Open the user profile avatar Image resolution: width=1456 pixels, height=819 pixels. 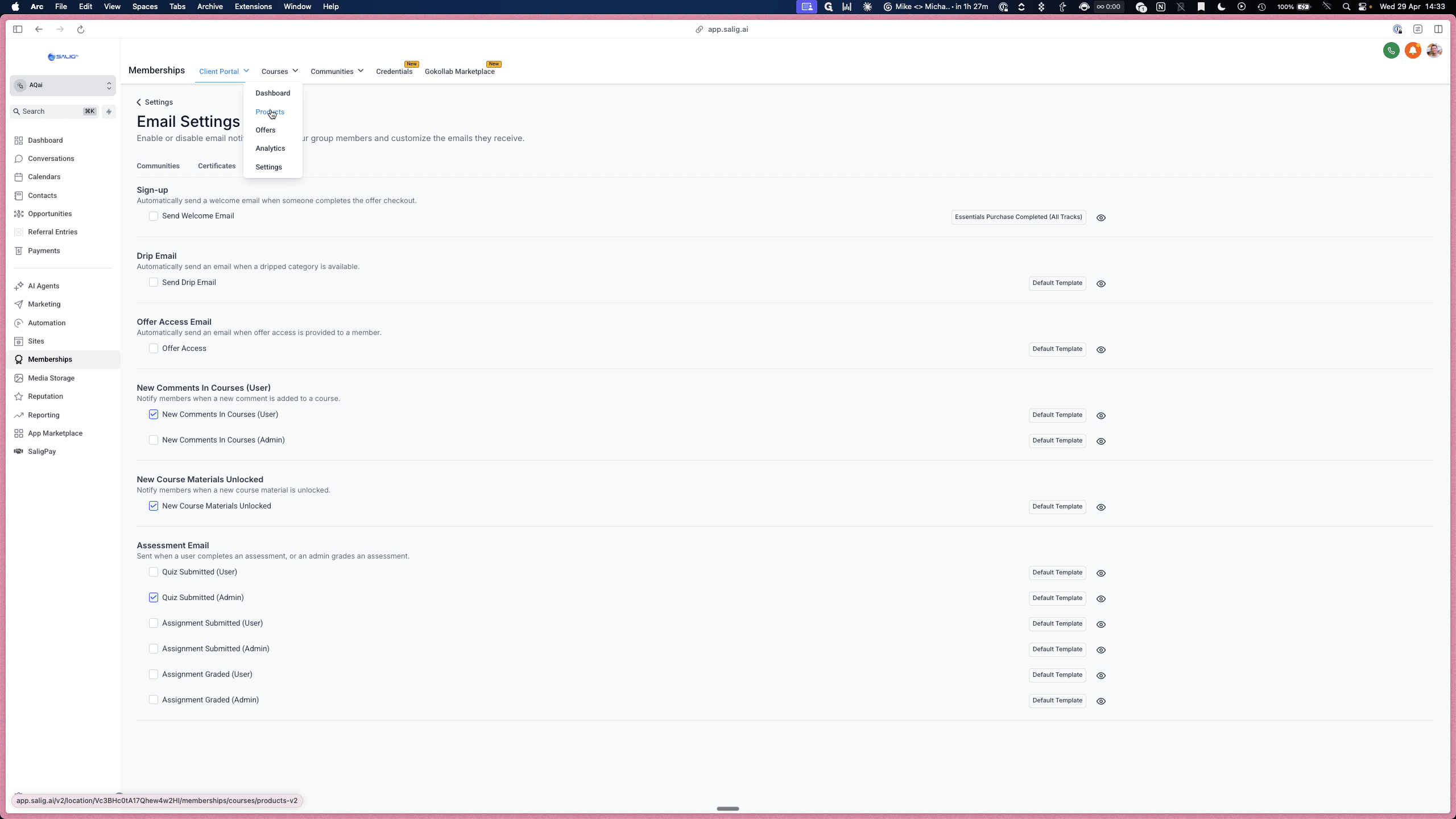pyautogui.click(x=1434, y=51)
